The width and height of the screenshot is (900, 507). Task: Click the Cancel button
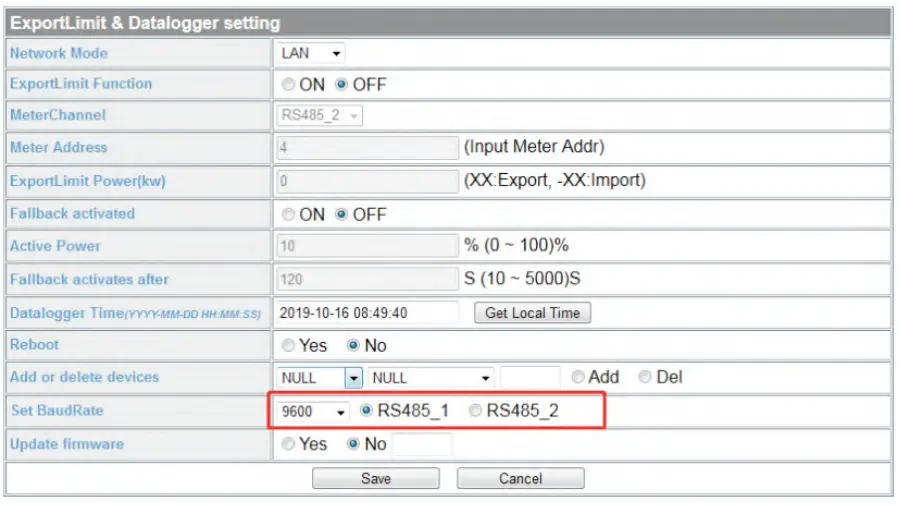tap(521, 478)
